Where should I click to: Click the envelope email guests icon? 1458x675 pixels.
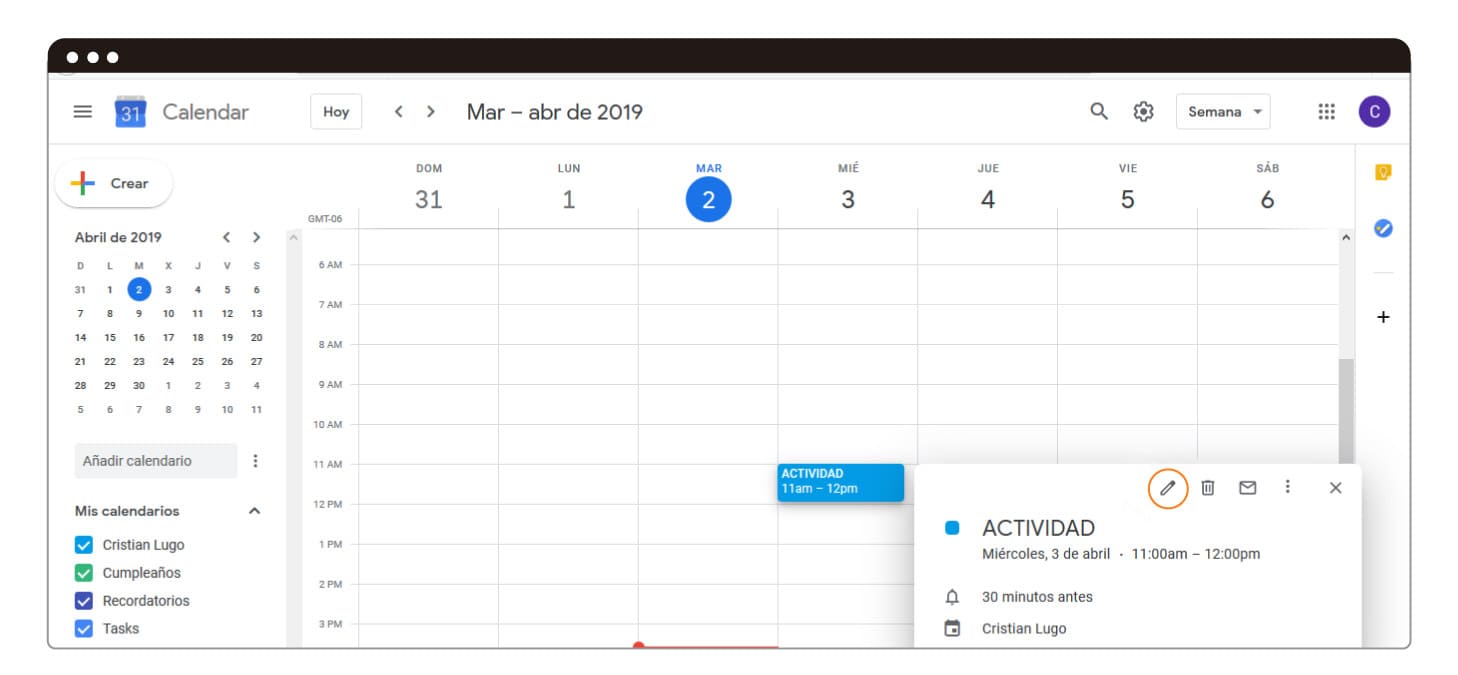[1247, 488]
